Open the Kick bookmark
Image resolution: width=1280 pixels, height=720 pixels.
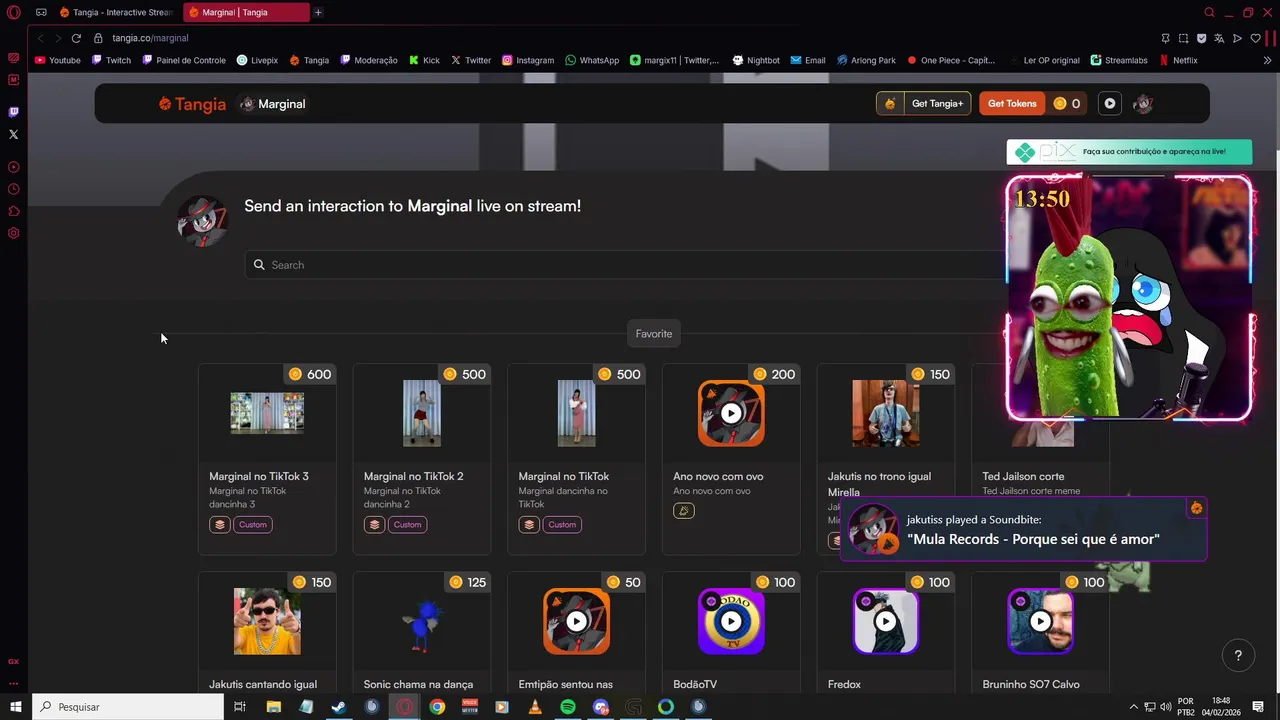tap(424, 60)
